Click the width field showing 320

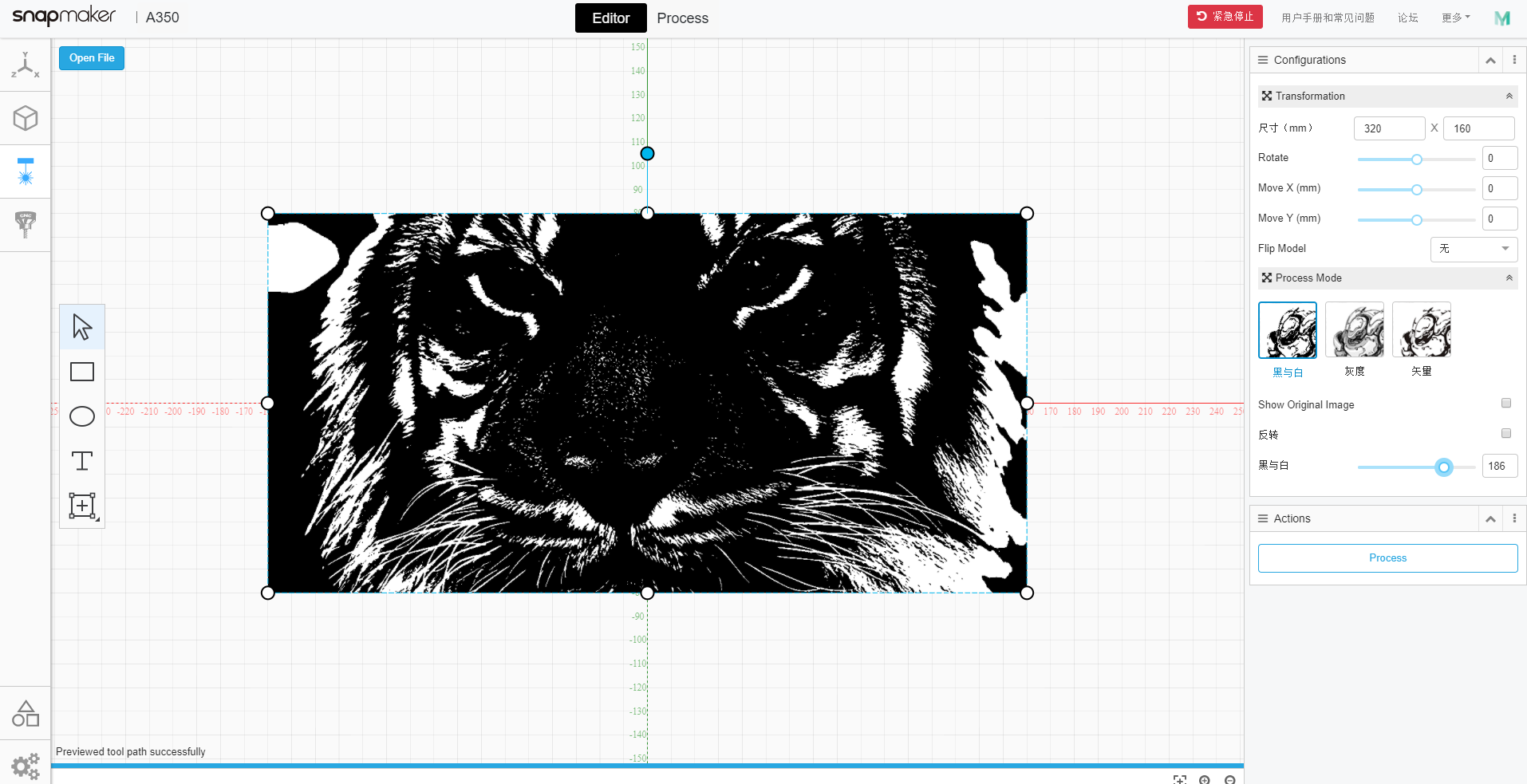pos(1389,128)
